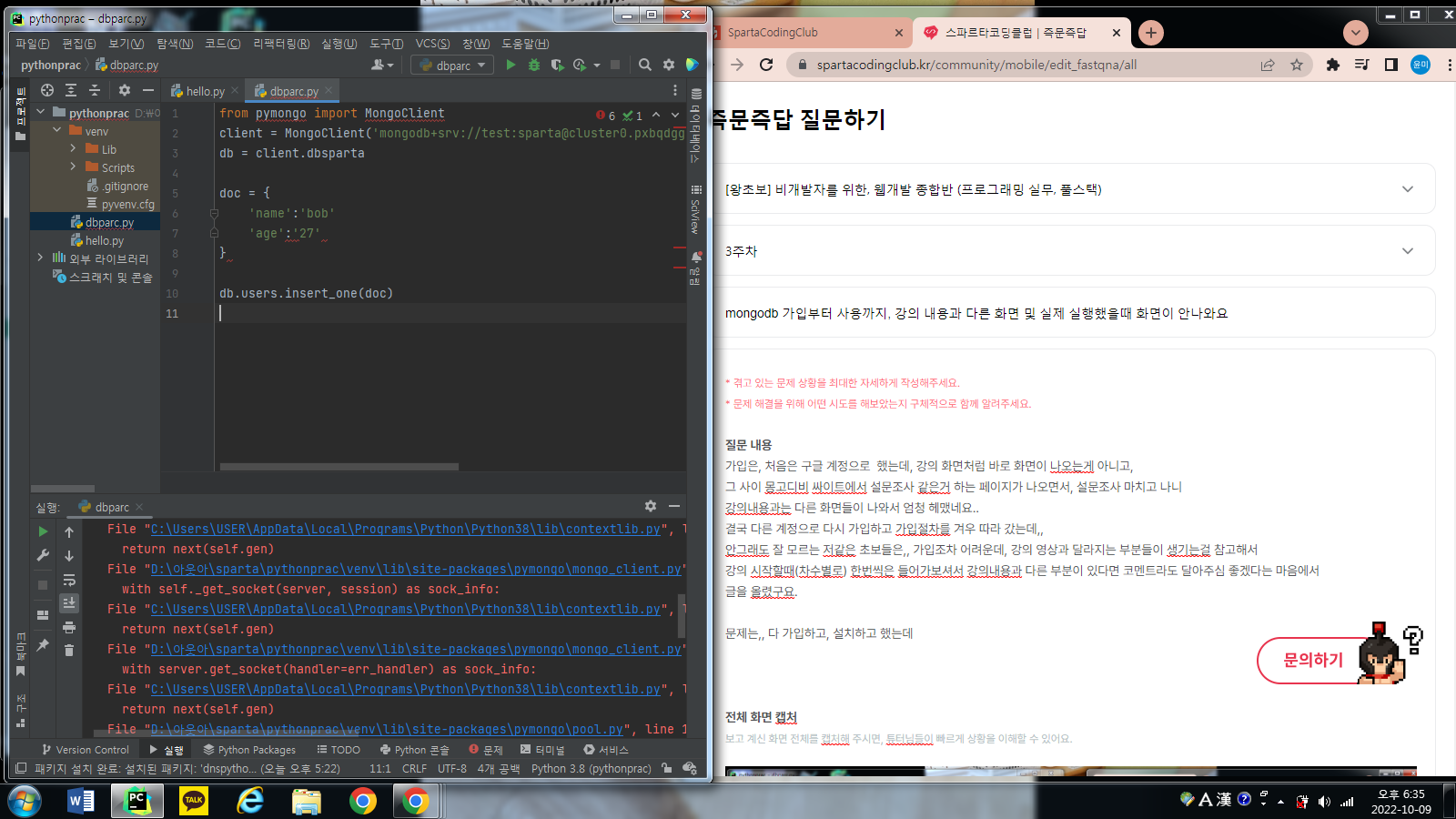Image resolution: width=1456 pixels, height=819 pixels.
Task: Open the 터미널 tool window tab
Action: point(543,750)
